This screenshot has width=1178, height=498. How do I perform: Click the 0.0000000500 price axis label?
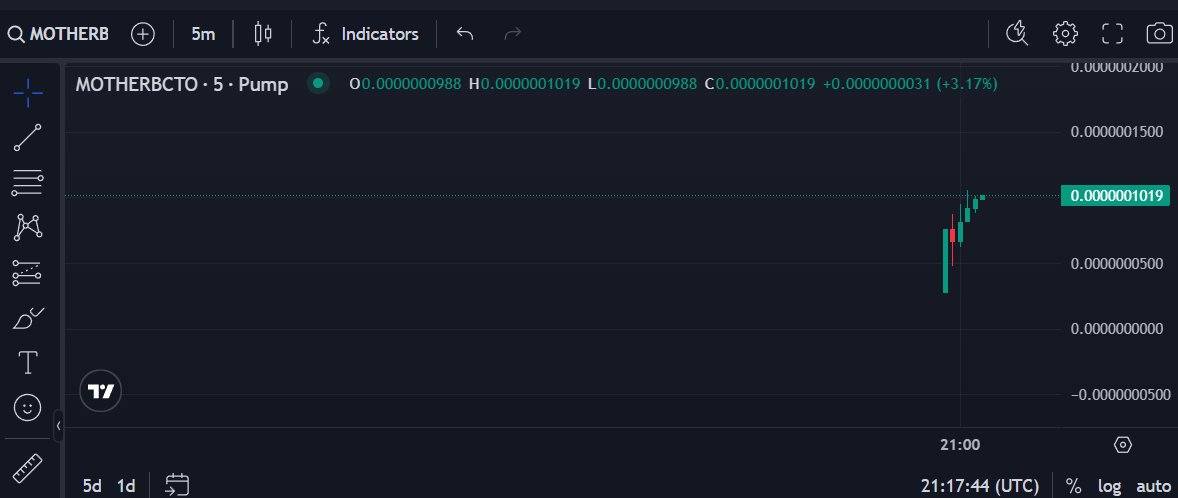coord(1117,264)
